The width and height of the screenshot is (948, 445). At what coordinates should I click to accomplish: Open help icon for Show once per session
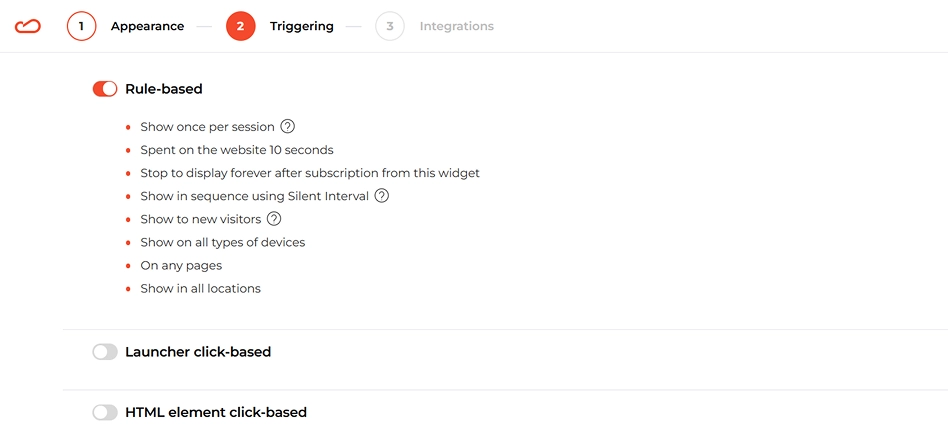click(288, 127)
